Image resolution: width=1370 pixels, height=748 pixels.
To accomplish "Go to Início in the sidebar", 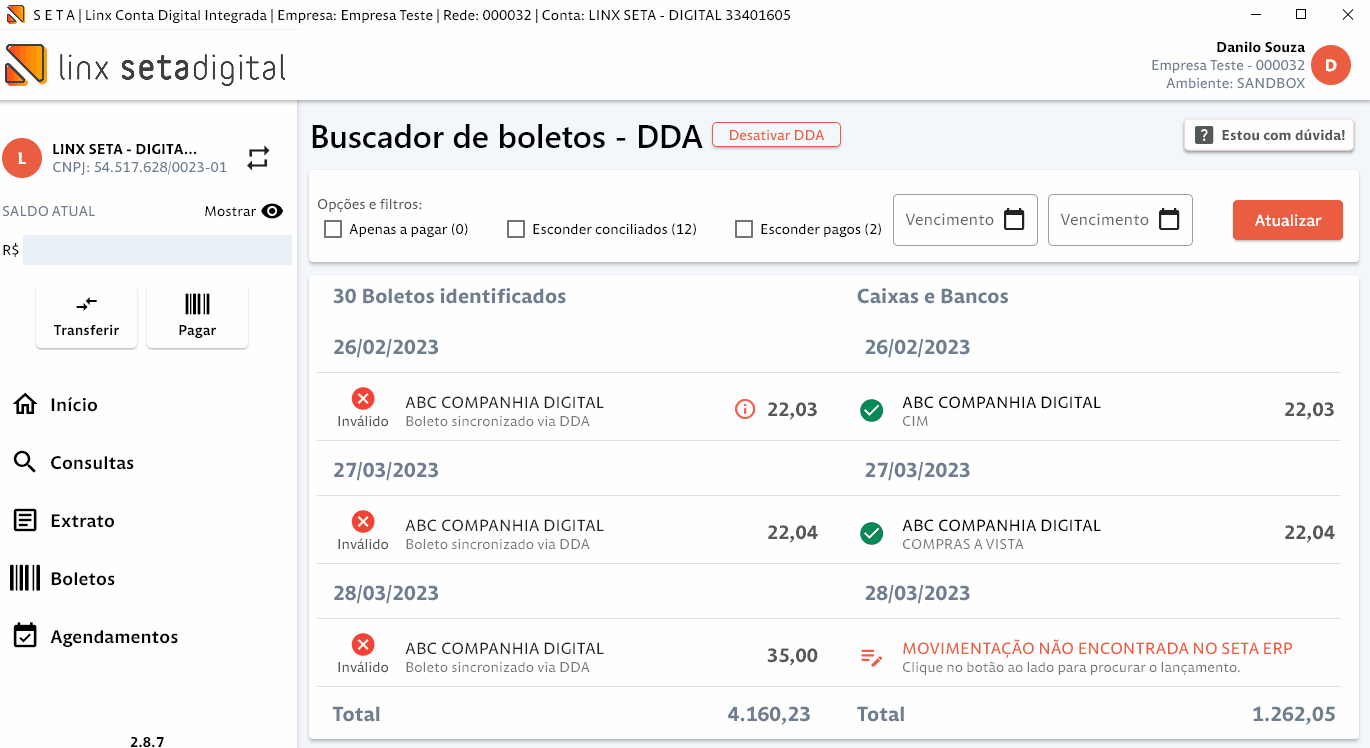I will pyautogui.click(x=74, y=405).
